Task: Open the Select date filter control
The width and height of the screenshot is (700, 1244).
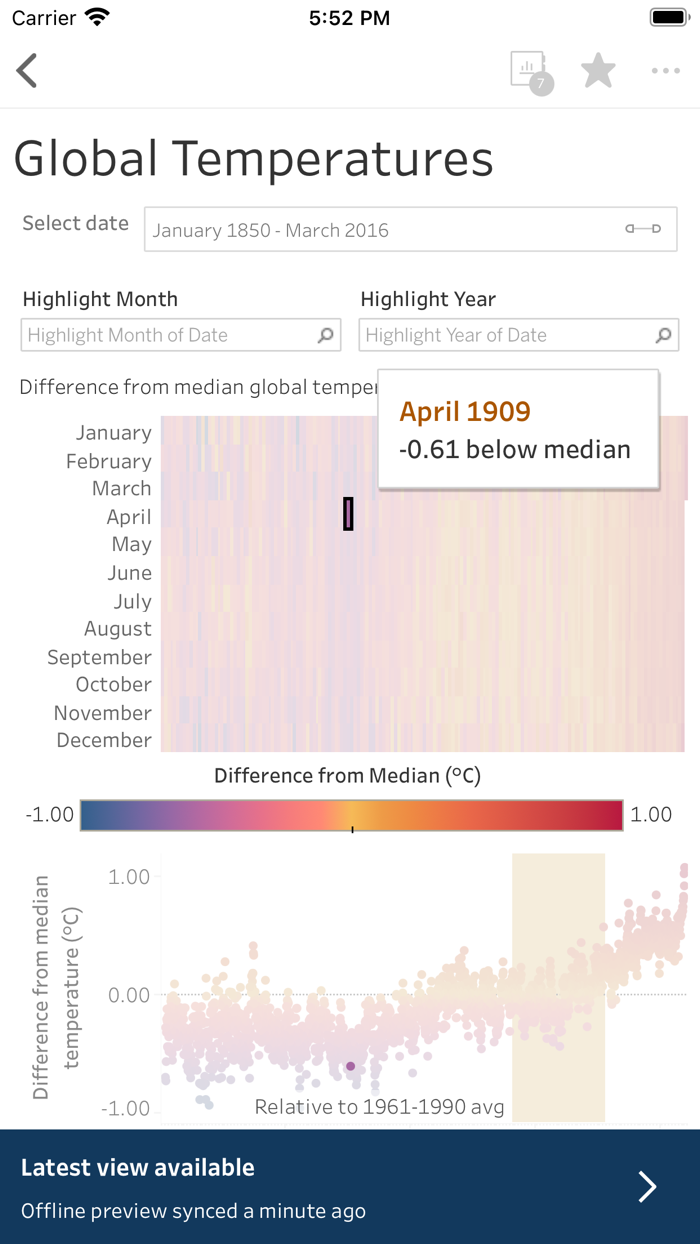Action: click(410, 229)
